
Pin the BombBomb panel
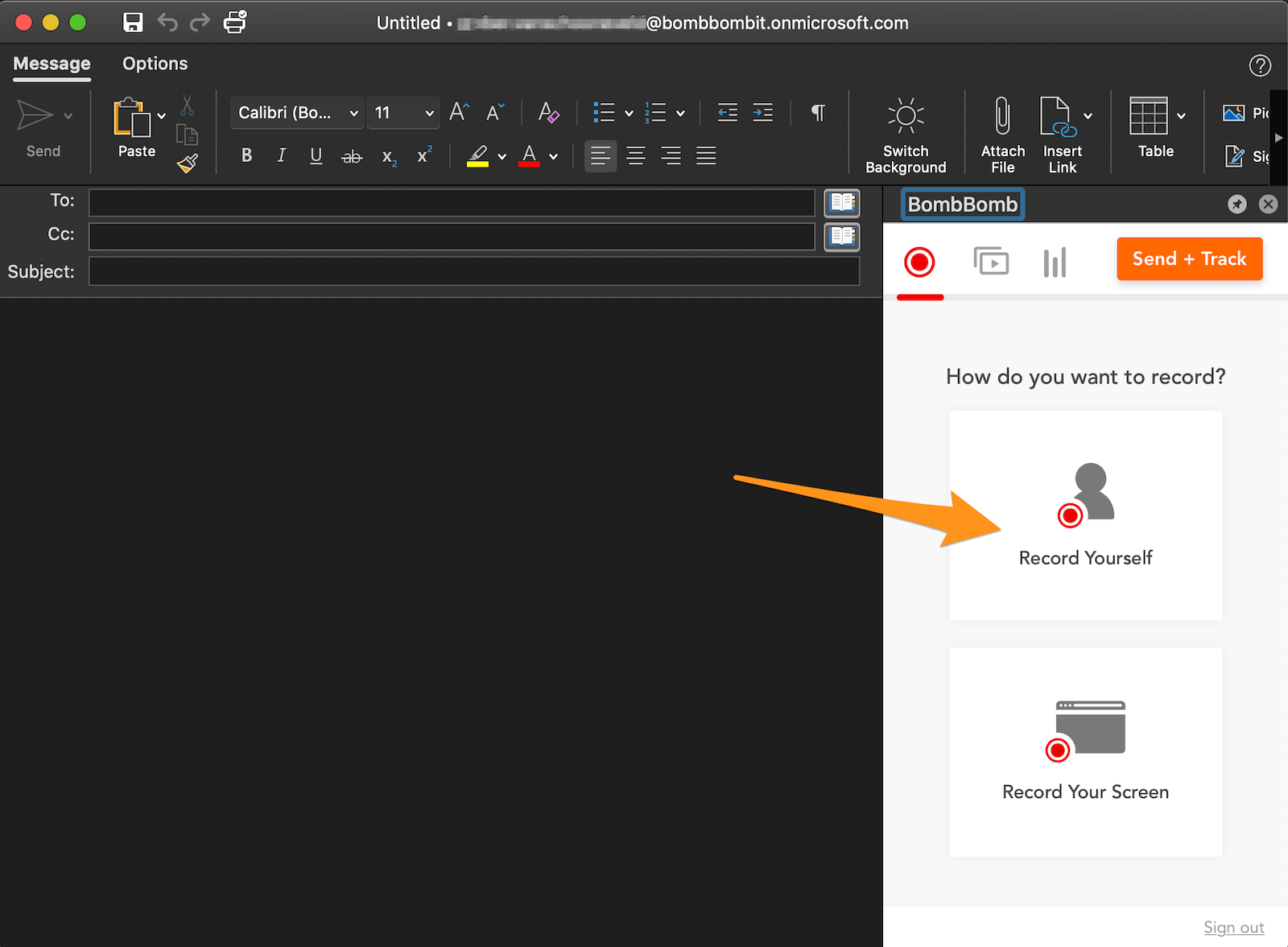(1237, 205)
